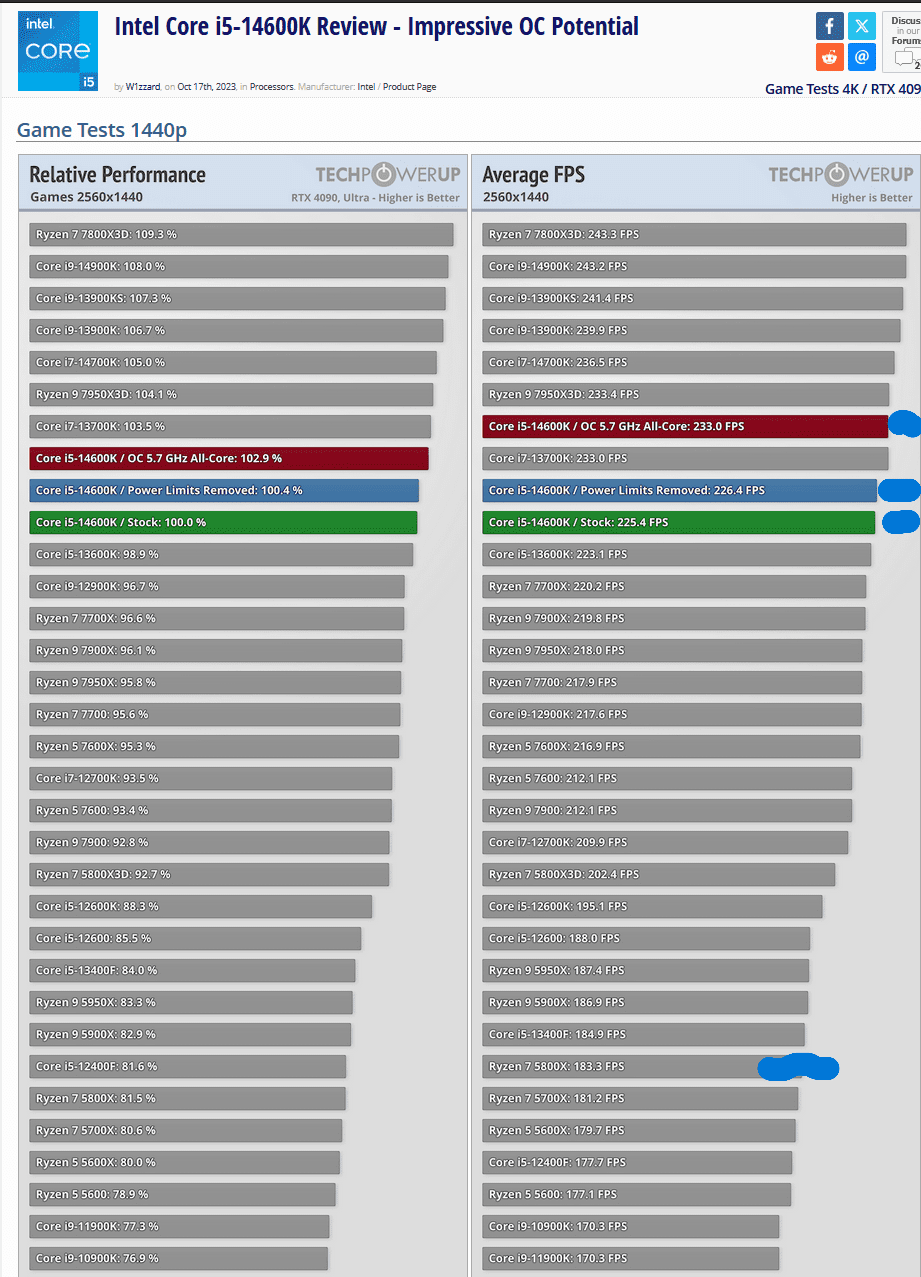Select Ryzen 9 7950X3D: 233.4 FPS bar
The image size is (921, 1277).
tap(686, 394)
